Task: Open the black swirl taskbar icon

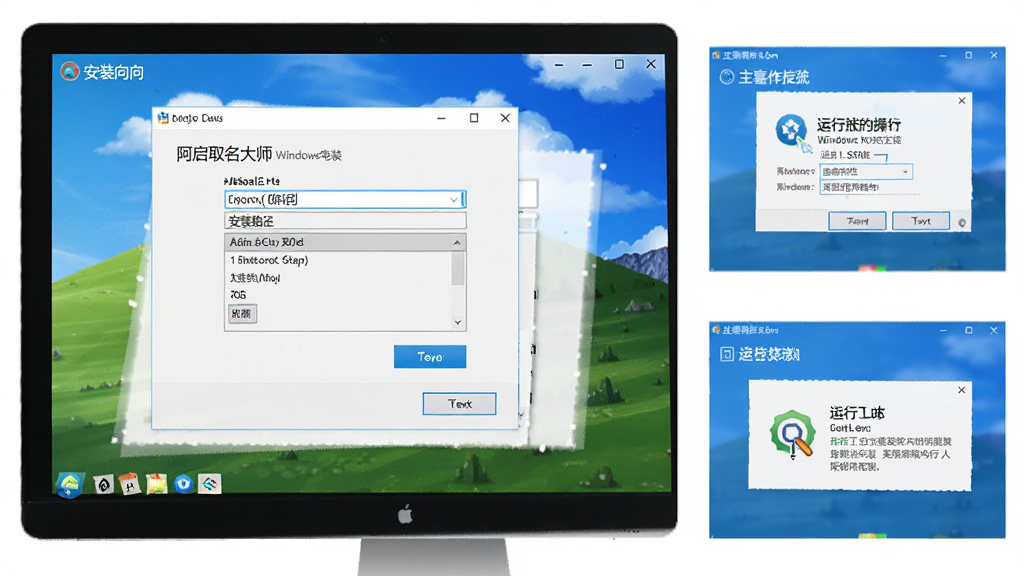Action: (103, 484)
